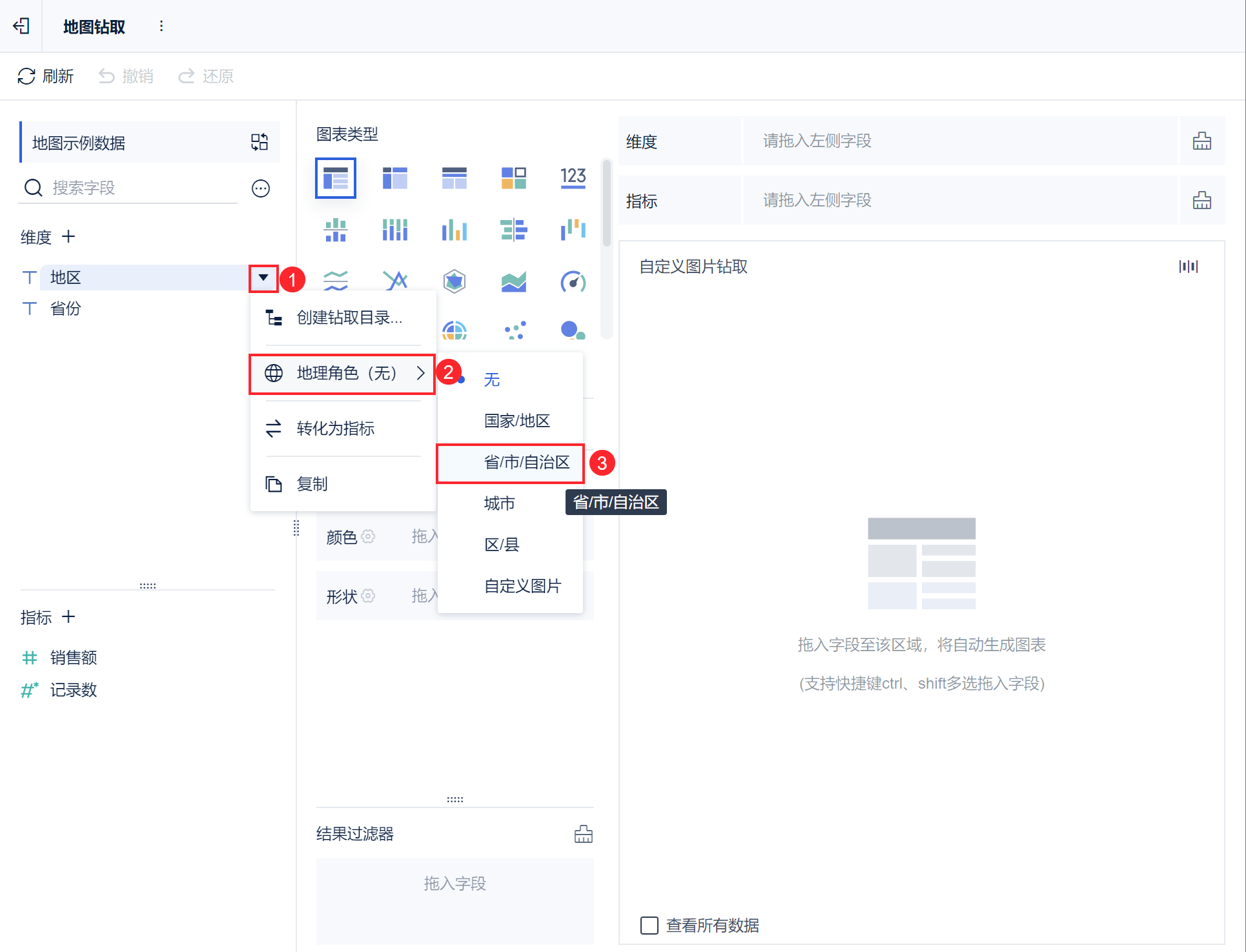Open the chart settings icon beside 自定义图片钻取

tap(1188, 267)
